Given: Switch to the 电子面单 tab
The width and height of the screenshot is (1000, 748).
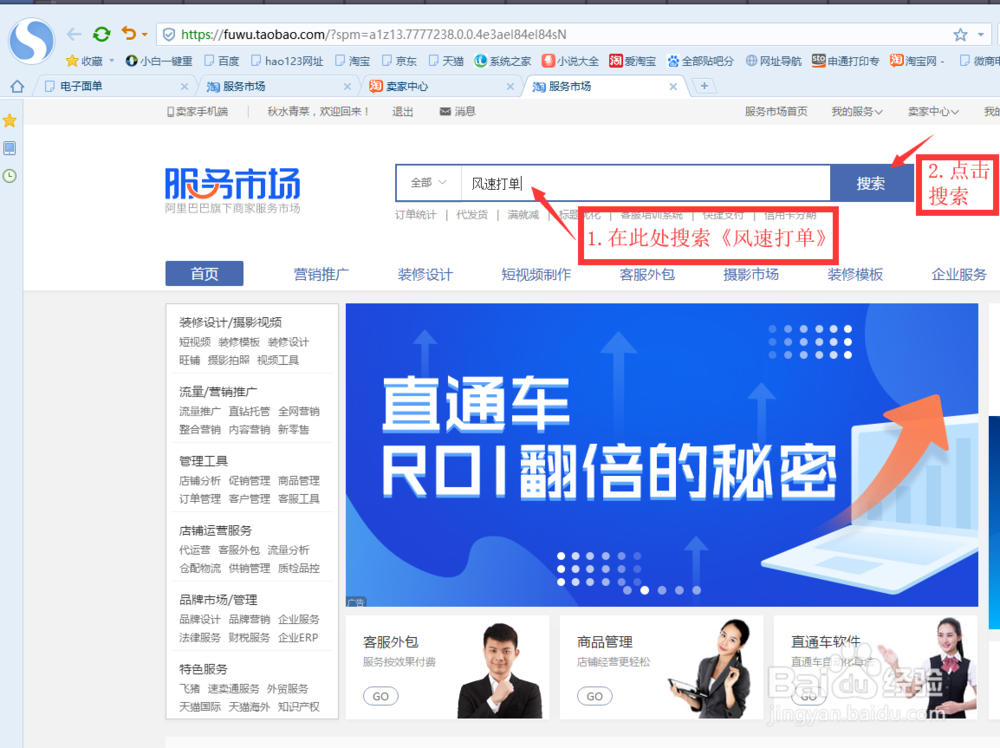Looking at the screenshot, I should click(x=100, y=86).
